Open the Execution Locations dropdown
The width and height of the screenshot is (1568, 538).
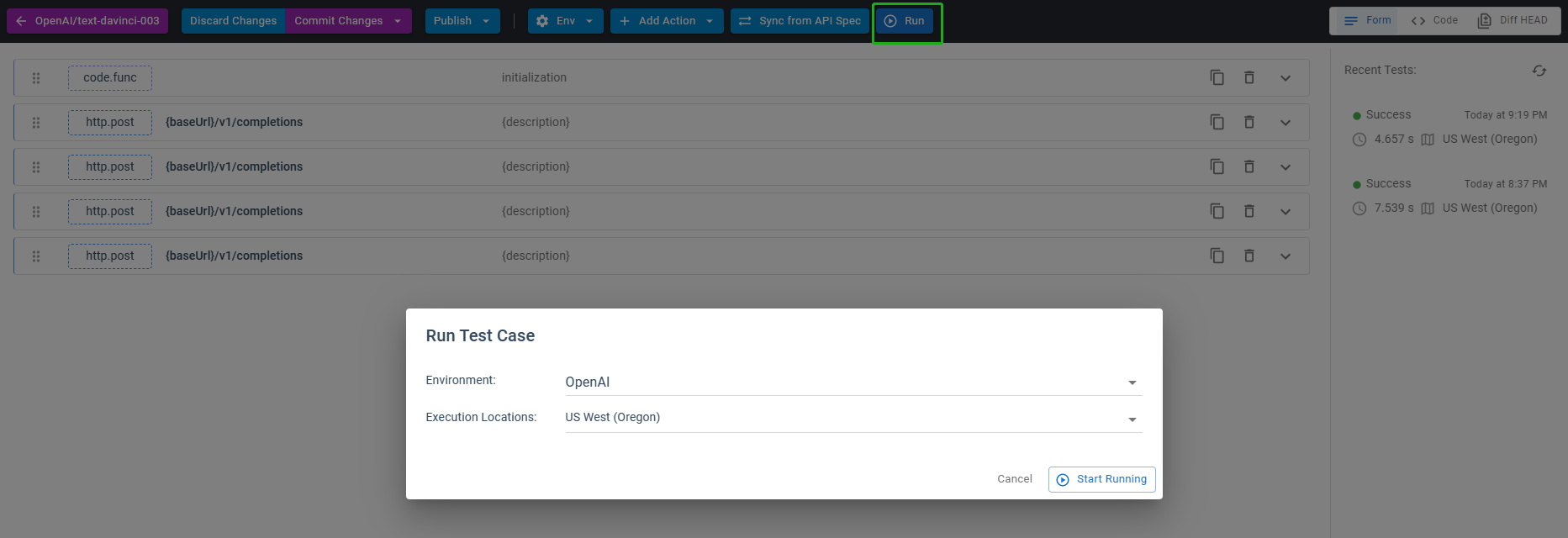[853, 418]
